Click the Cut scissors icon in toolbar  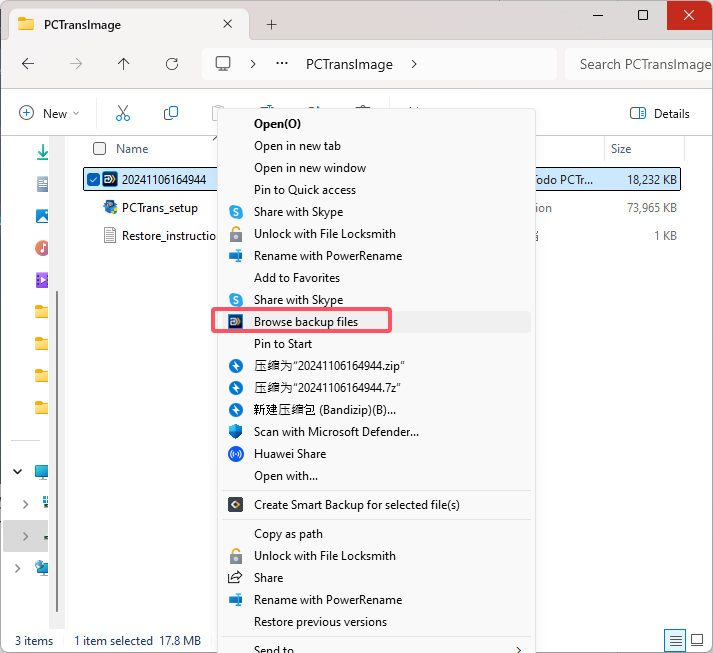[123, 113]
